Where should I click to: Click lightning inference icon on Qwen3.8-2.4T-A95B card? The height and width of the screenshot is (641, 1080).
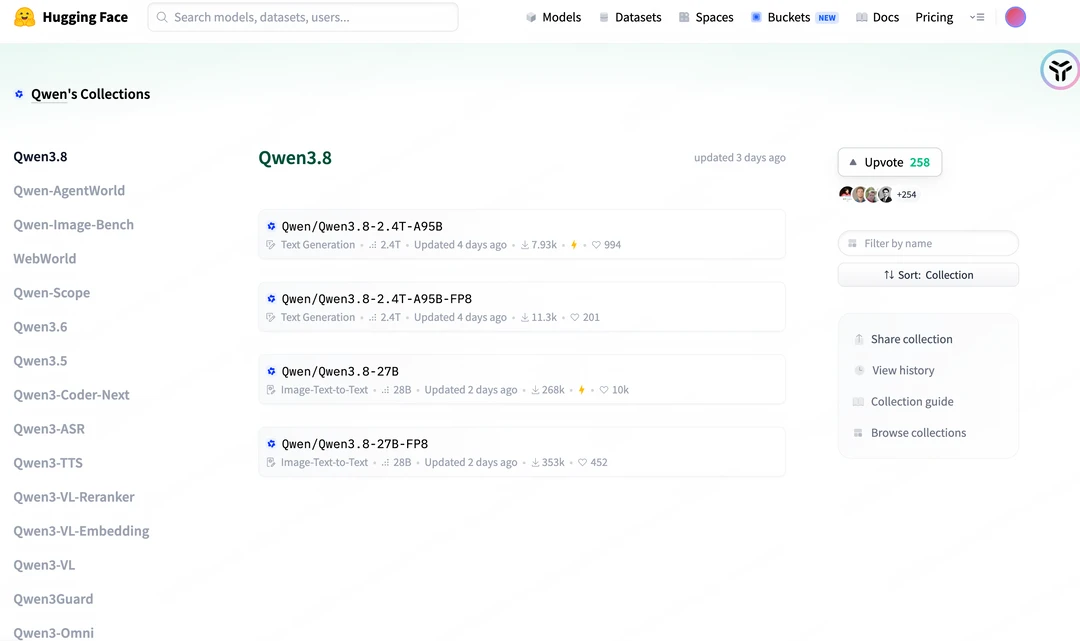tap(574, 245)
